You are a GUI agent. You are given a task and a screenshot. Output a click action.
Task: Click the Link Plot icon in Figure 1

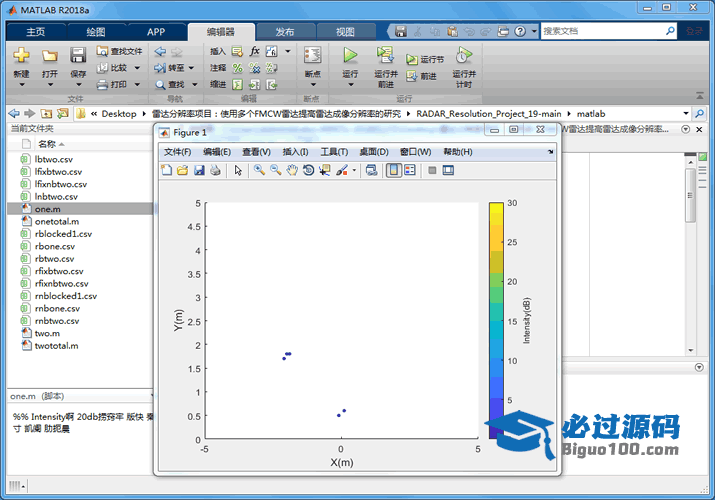coord(372,170)
